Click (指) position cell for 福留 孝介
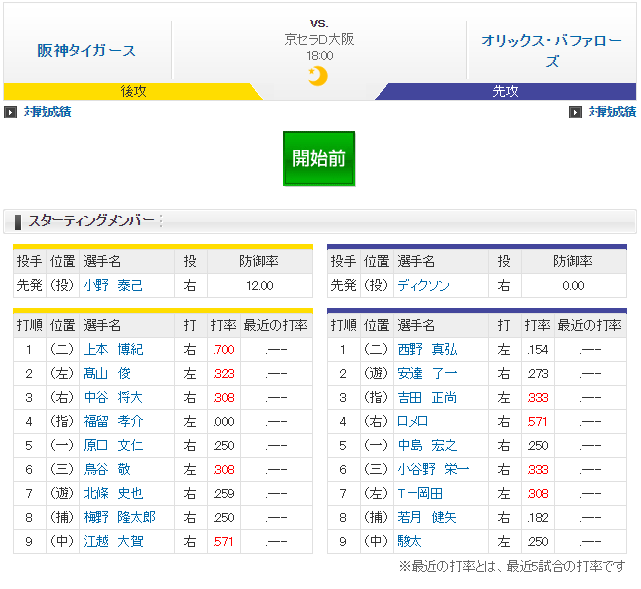The width and height of the screenshot is (641, 589). pos(62,421)
